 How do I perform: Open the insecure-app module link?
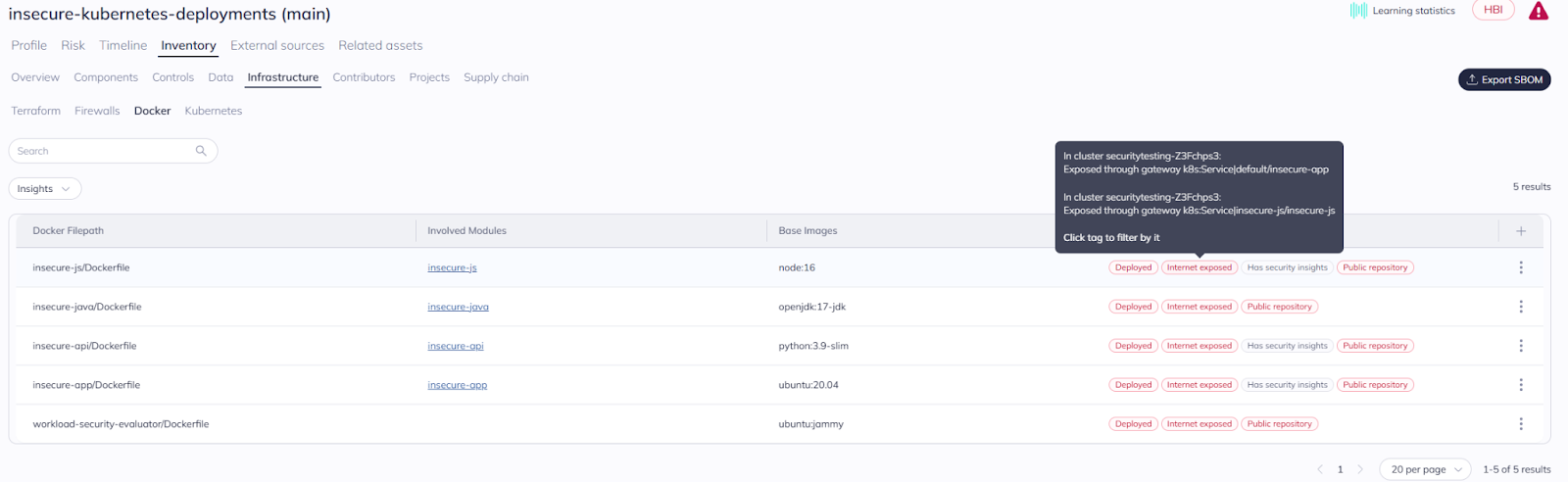457,385
